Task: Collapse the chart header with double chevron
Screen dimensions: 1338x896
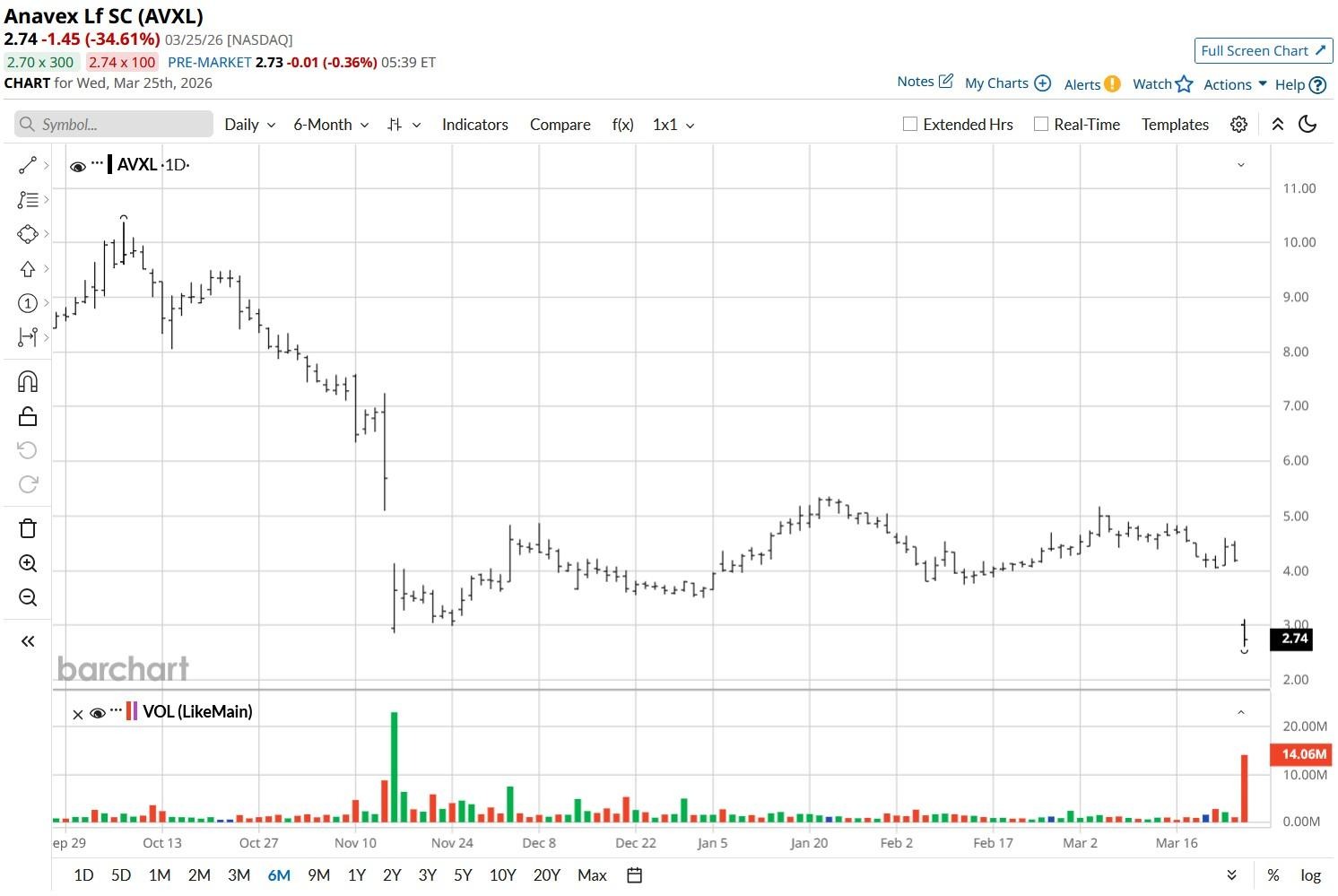Action: point(1278,125)
